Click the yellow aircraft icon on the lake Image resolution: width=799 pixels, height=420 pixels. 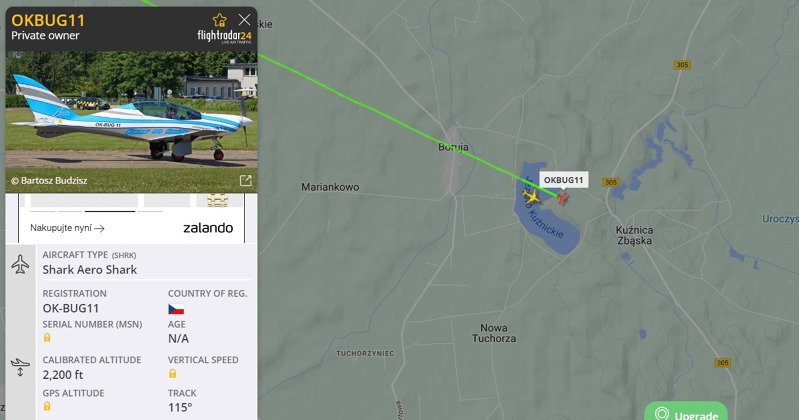point(531,196)
